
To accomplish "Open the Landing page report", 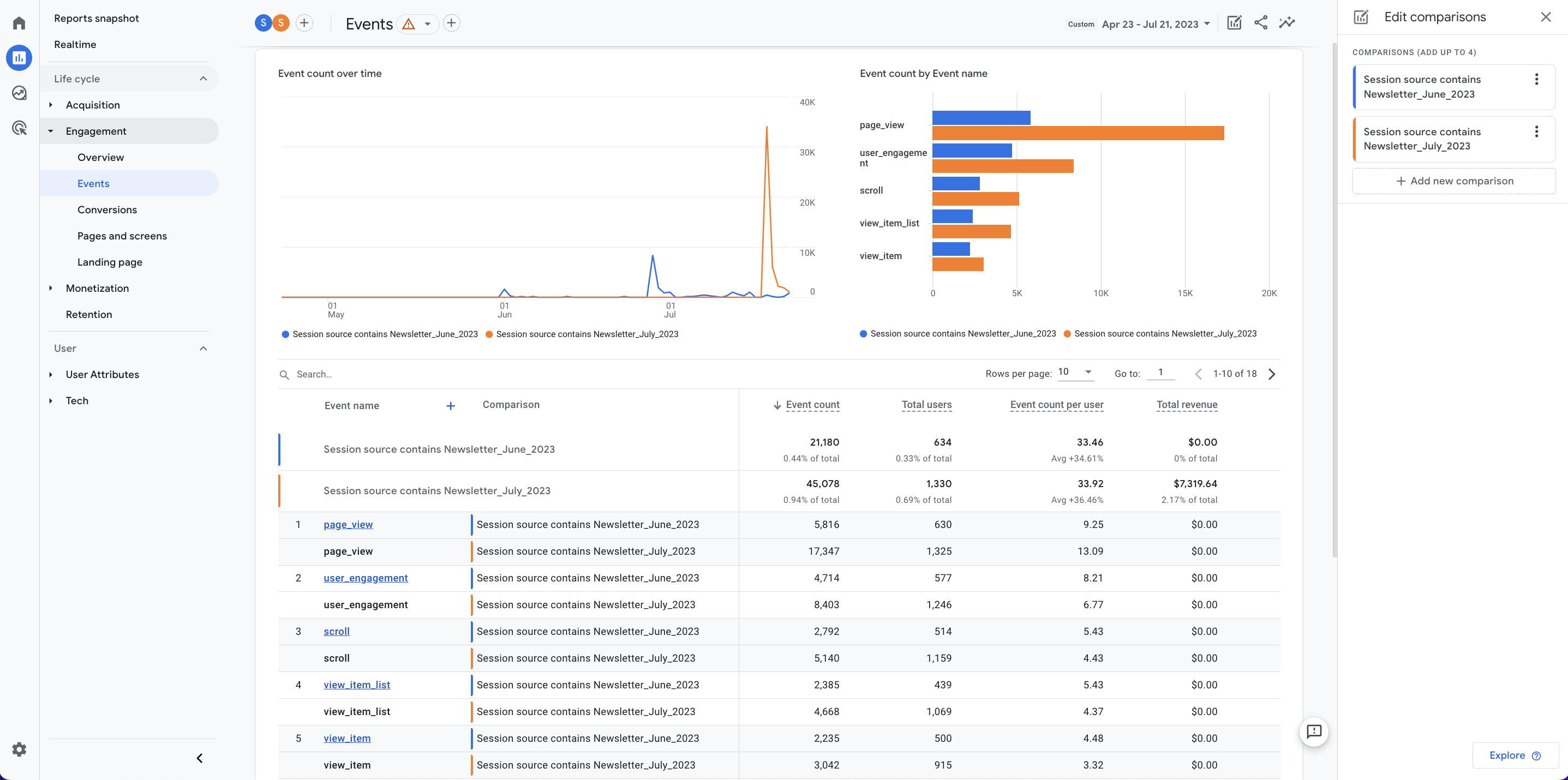I will pyautogui.click(x=110, y=262).
